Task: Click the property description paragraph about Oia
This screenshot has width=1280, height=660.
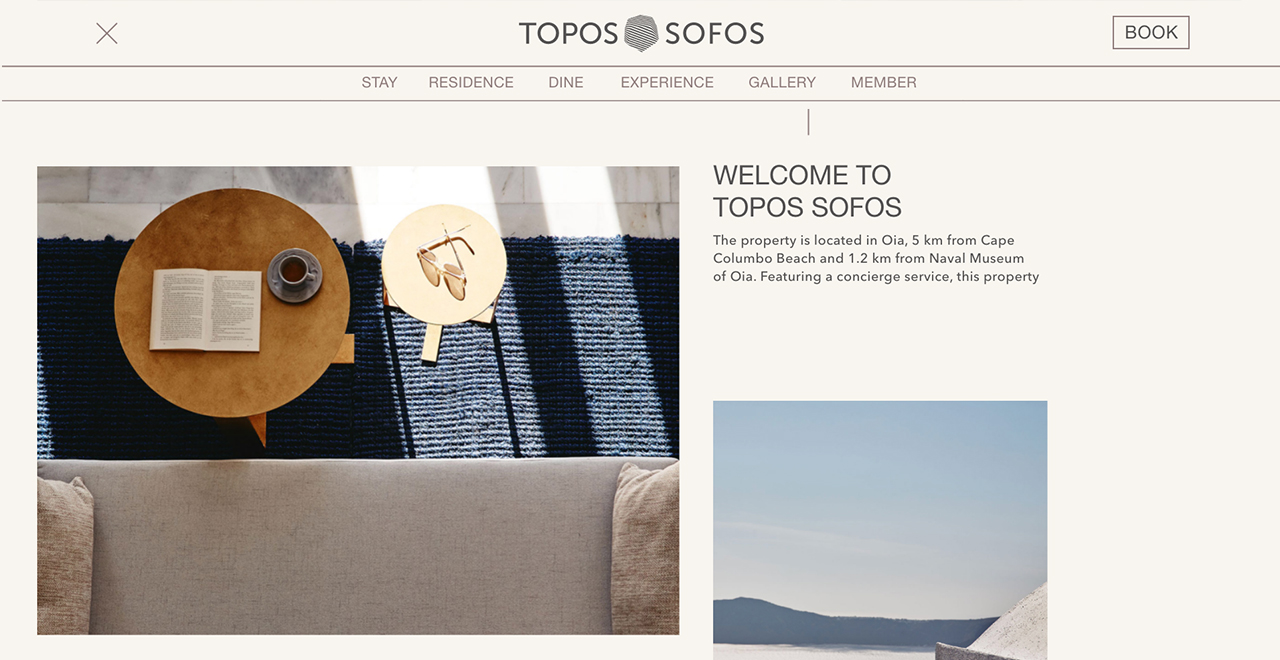Action: tap(876, 258)
